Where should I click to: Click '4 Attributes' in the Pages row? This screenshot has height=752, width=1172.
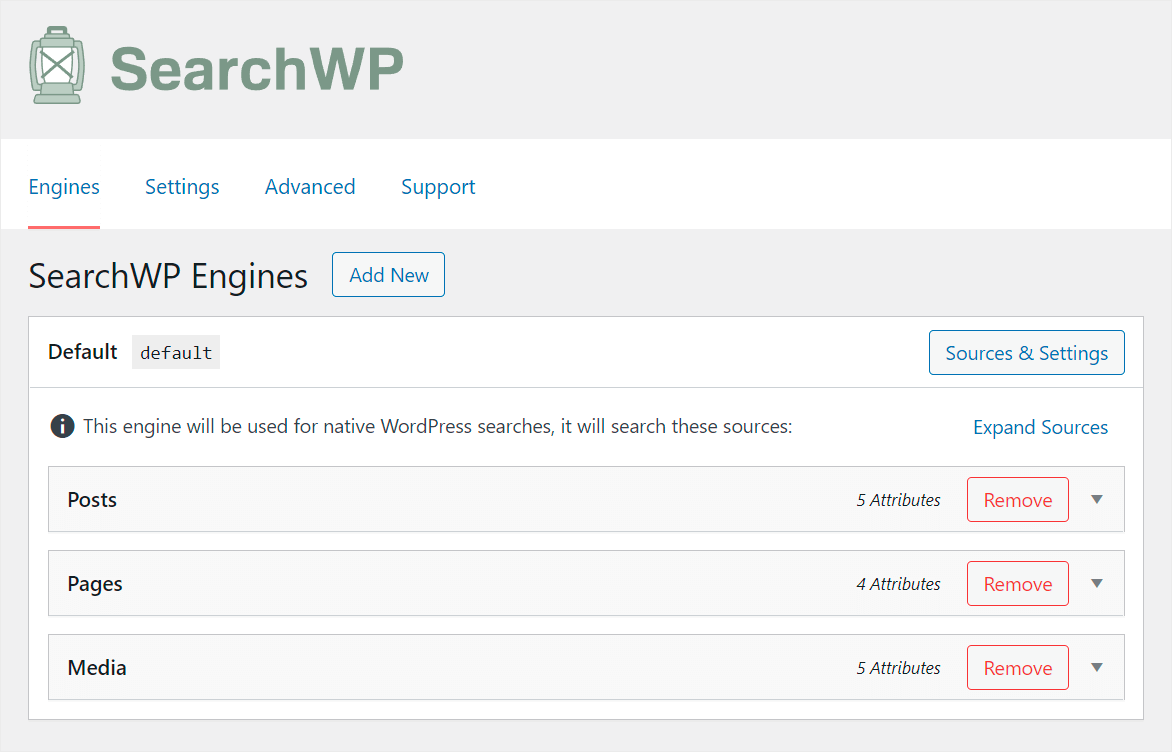[898, 584]
